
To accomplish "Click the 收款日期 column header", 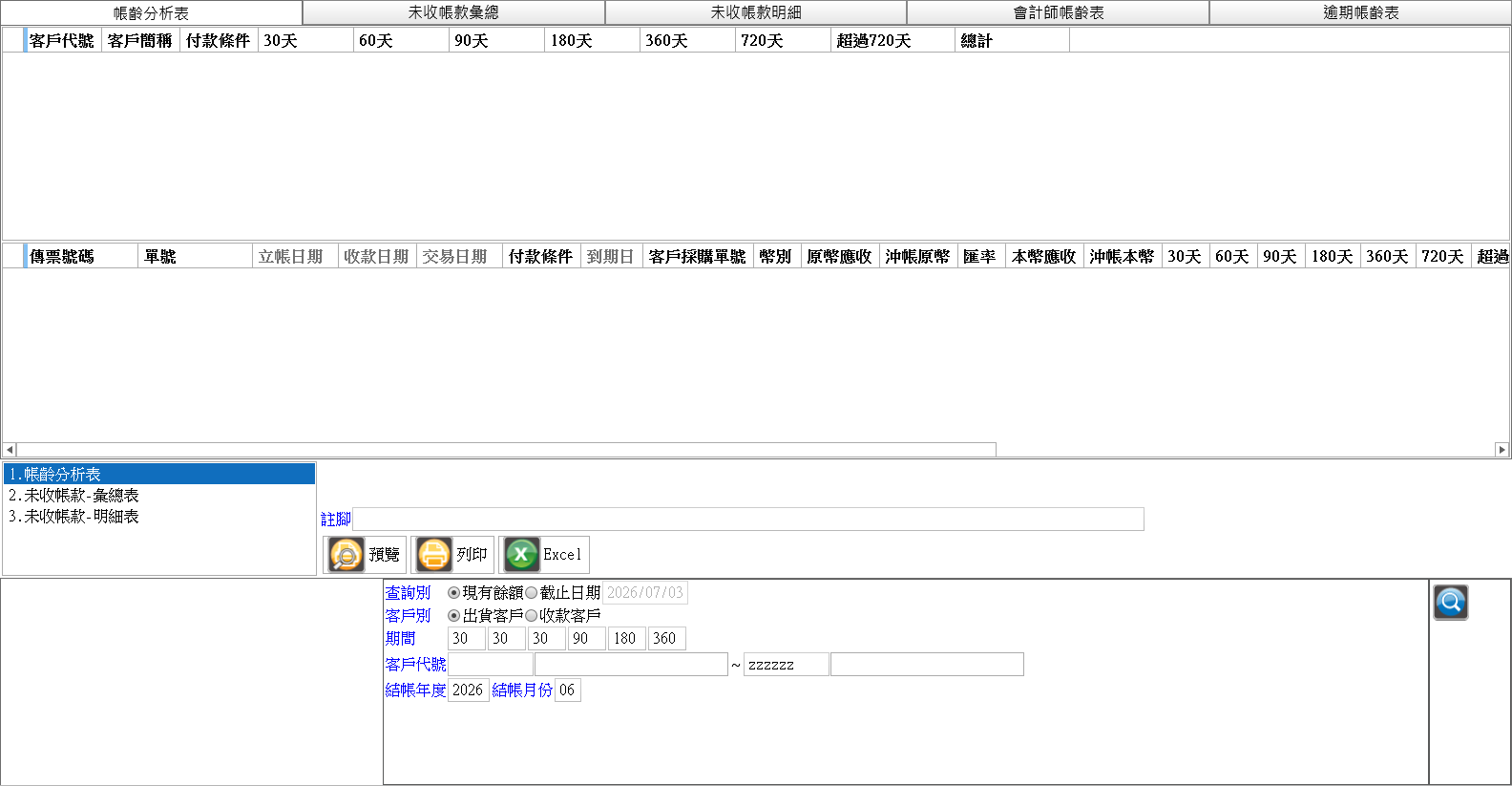I will [377, 257].
